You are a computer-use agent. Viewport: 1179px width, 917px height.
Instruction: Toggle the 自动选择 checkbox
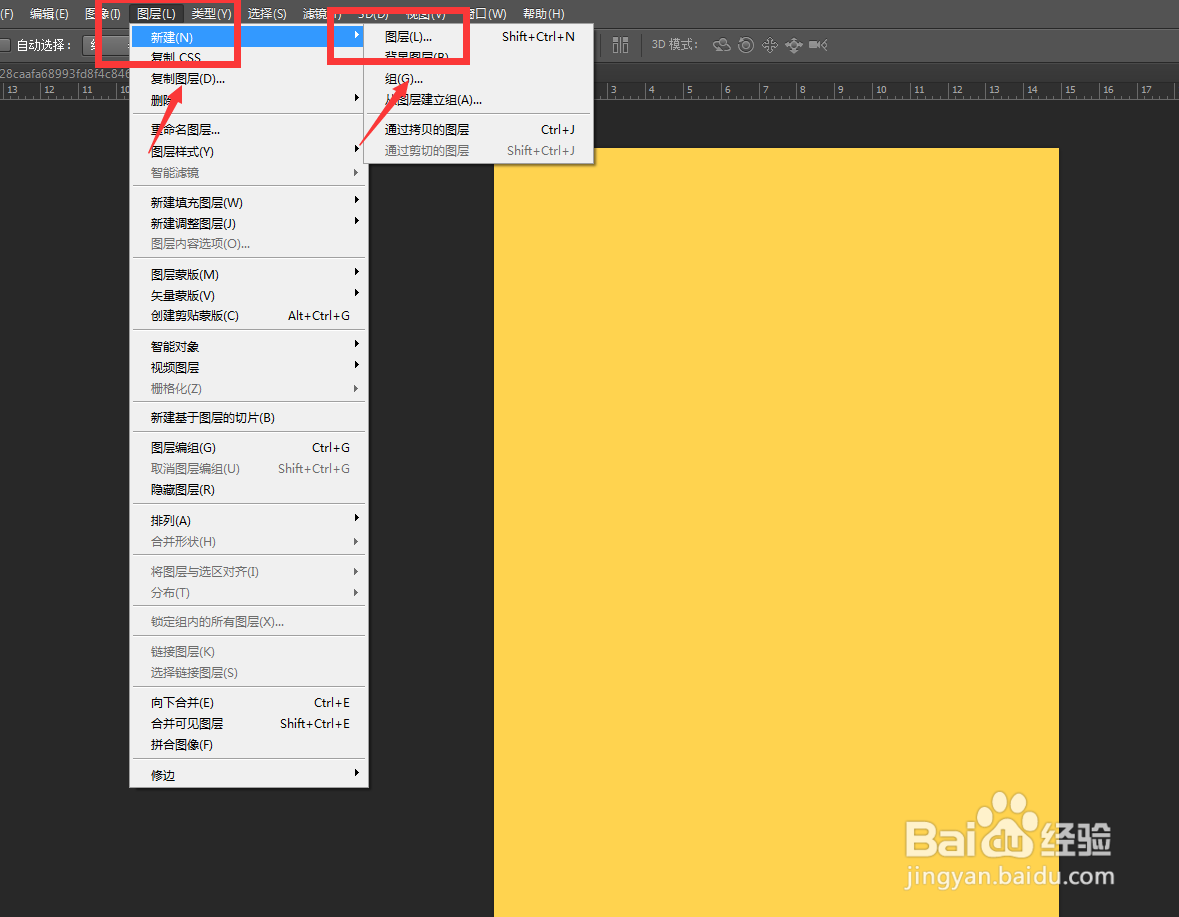click(5, 45)
